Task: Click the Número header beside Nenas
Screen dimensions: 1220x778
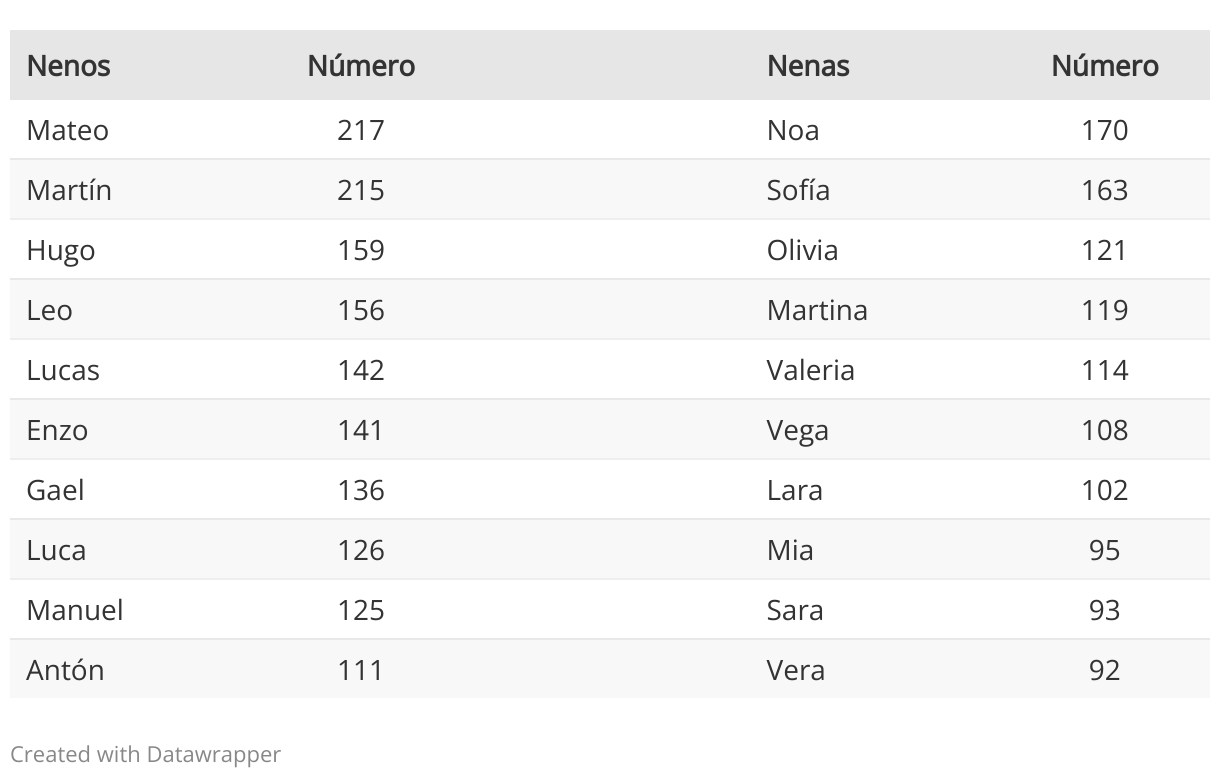Action: coord(1105,66)
